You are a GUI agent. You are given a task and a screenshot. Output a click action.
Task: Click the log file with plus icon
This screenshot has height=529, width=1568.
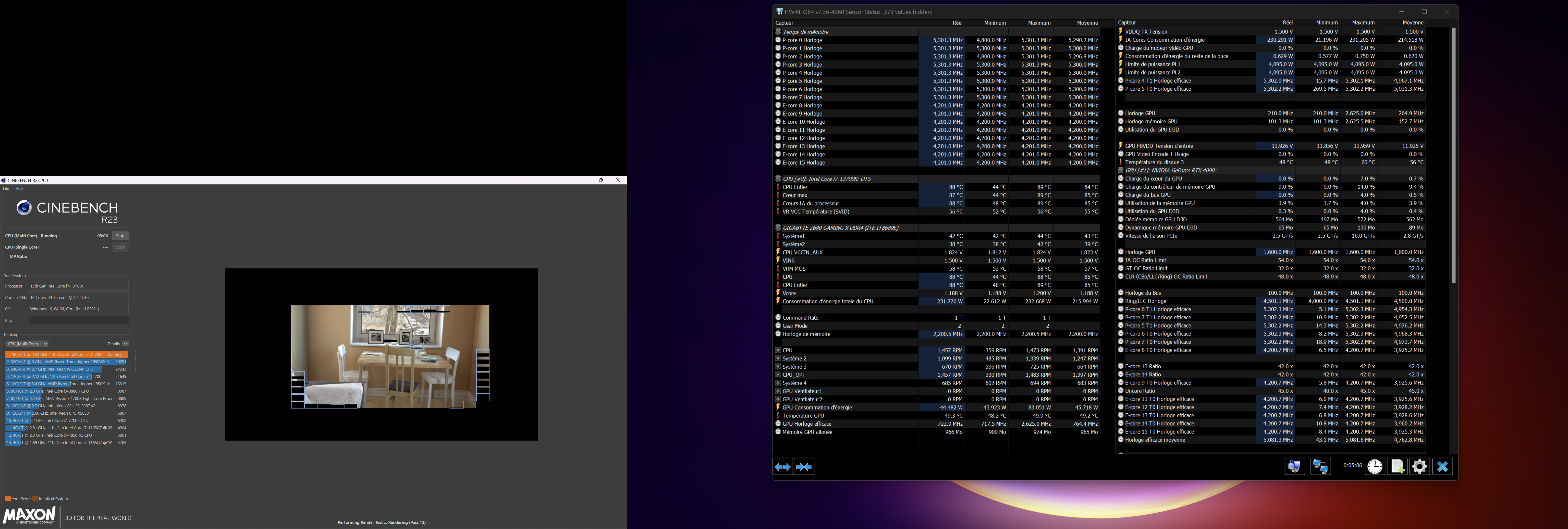[1397, 466]
